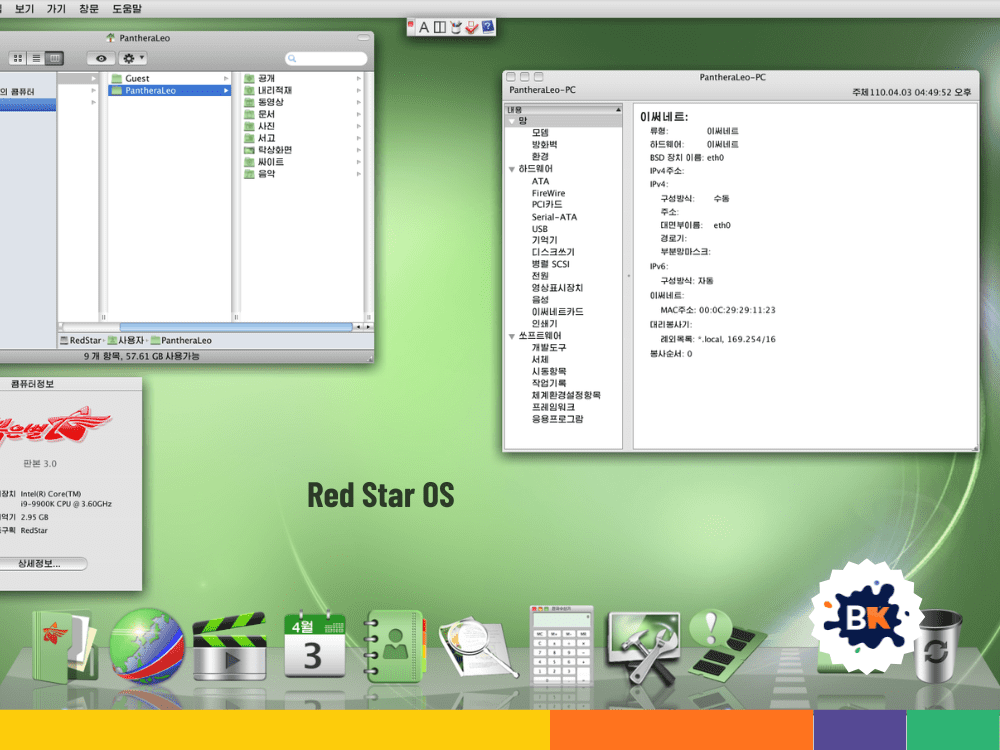The height and width of the screenshot is (750, 1000).
Task: Expand arrow next to 음악 folder
Action: pos(359,173)
